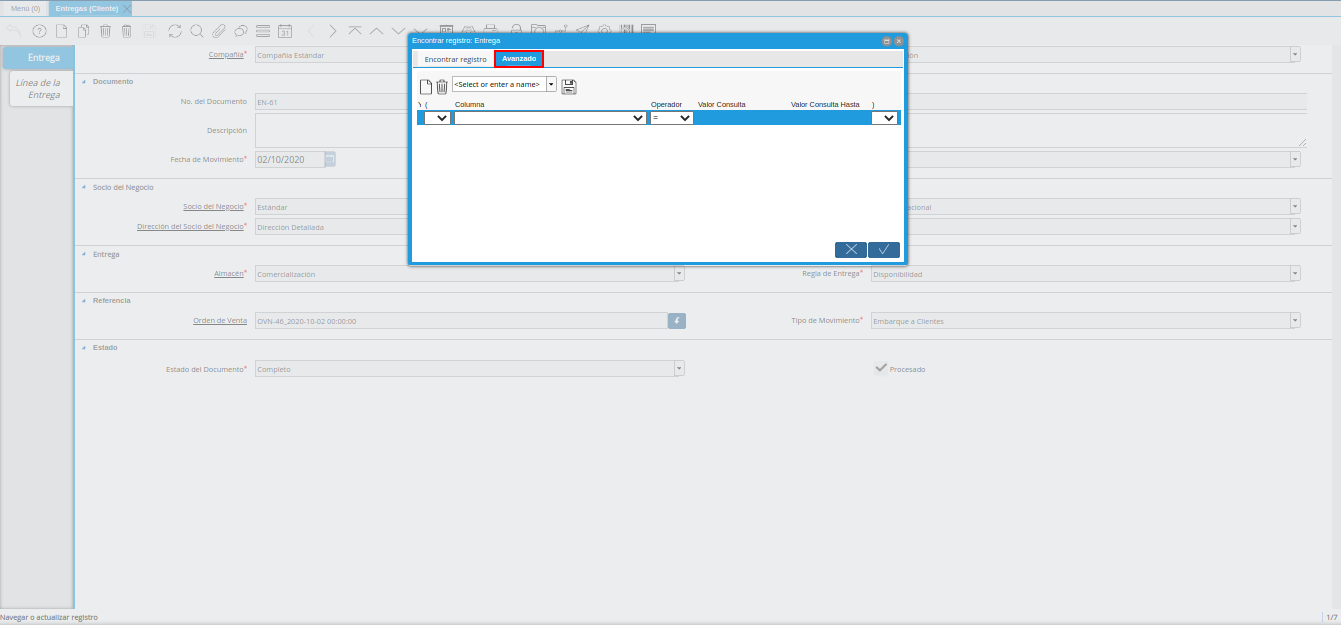Screen dimensions: 1341x625
Task: Create a new record with the blank page icon
Action: click(x=61, y=31)
